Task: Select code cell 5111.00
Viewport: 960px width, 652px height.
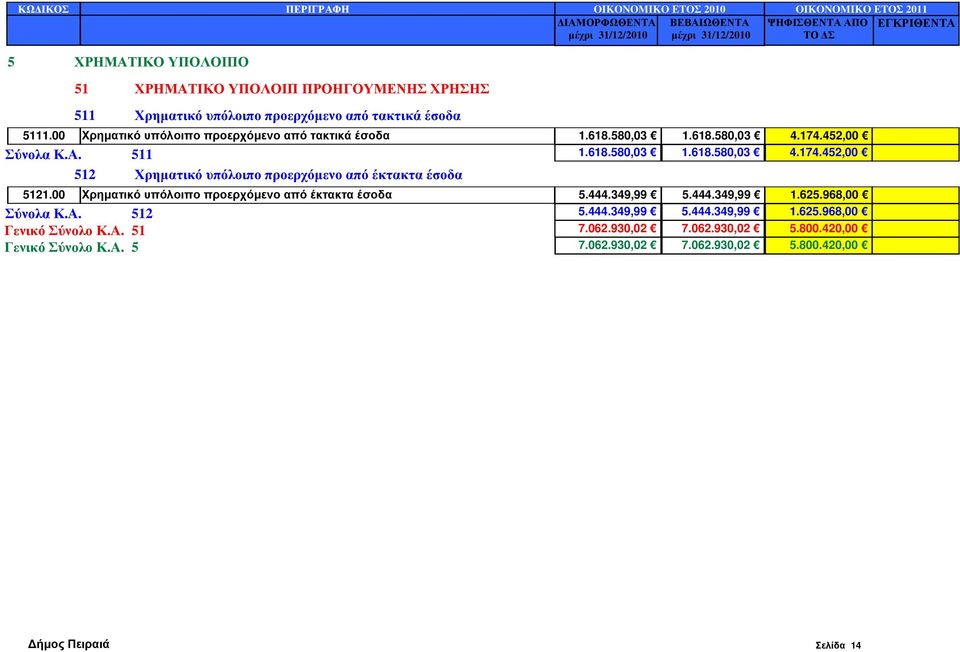Action: point(43,136)
